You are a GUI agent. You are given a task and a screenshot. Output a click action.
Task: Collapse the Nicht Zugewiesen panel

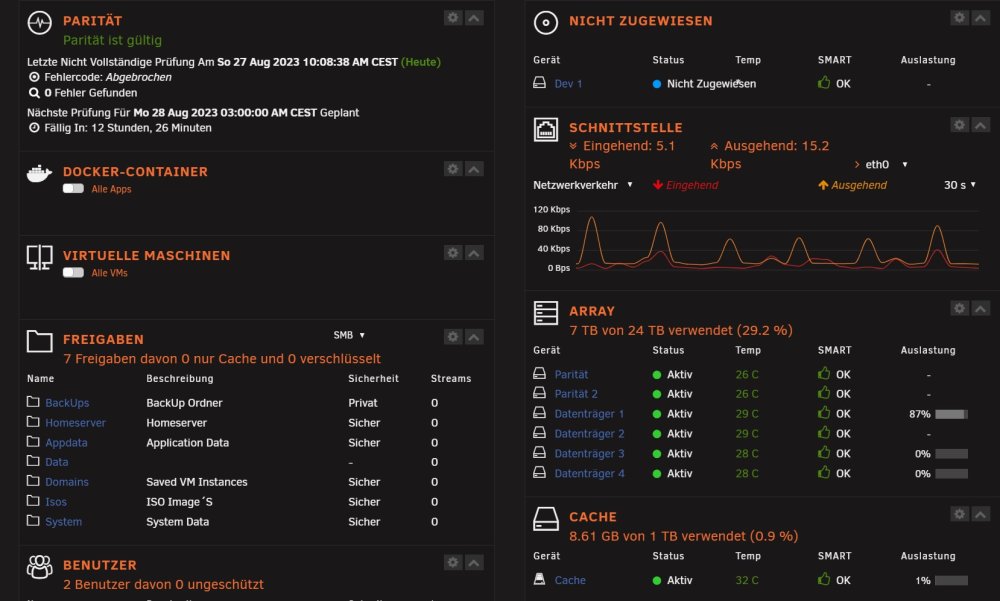click(980, 18)
